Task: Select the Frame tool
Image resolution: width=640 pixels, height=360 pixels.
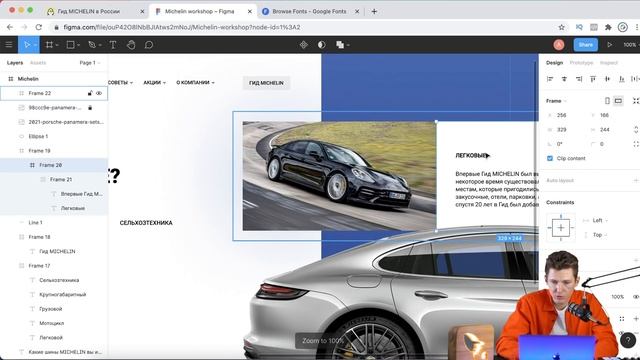Action: (49, 45)
